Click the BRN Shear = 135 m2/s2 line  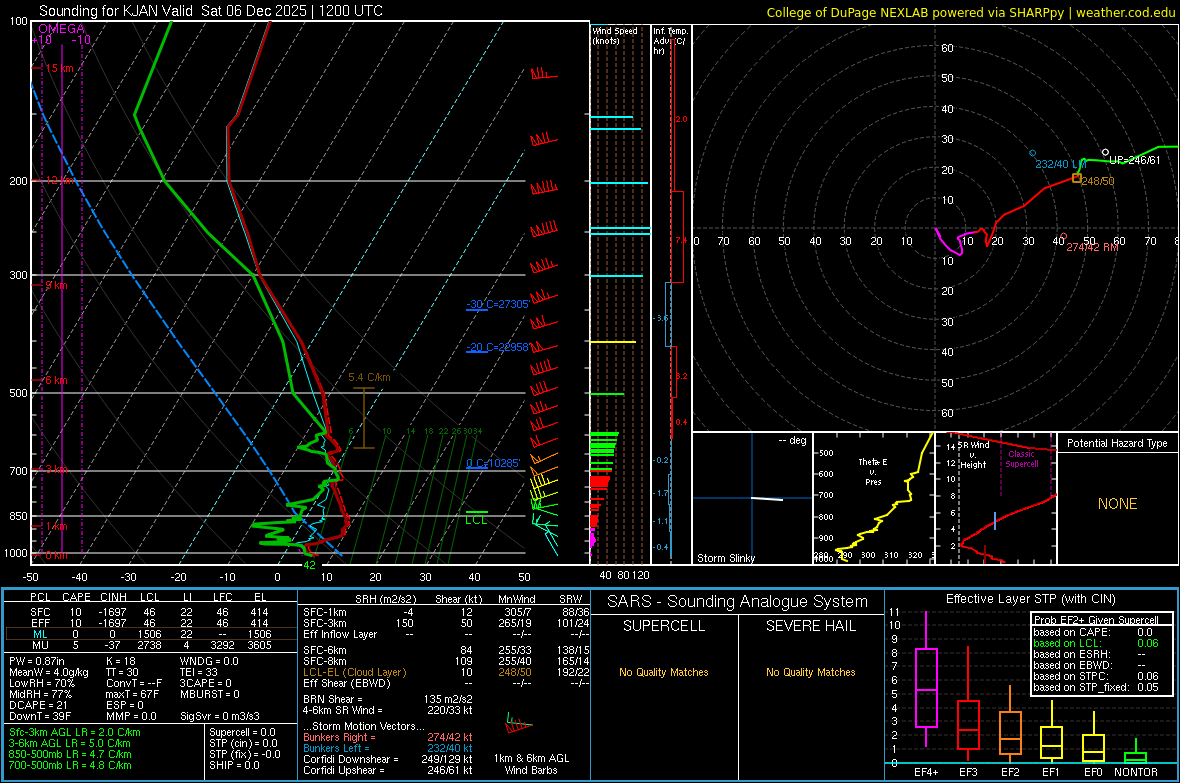pos(388,699)
